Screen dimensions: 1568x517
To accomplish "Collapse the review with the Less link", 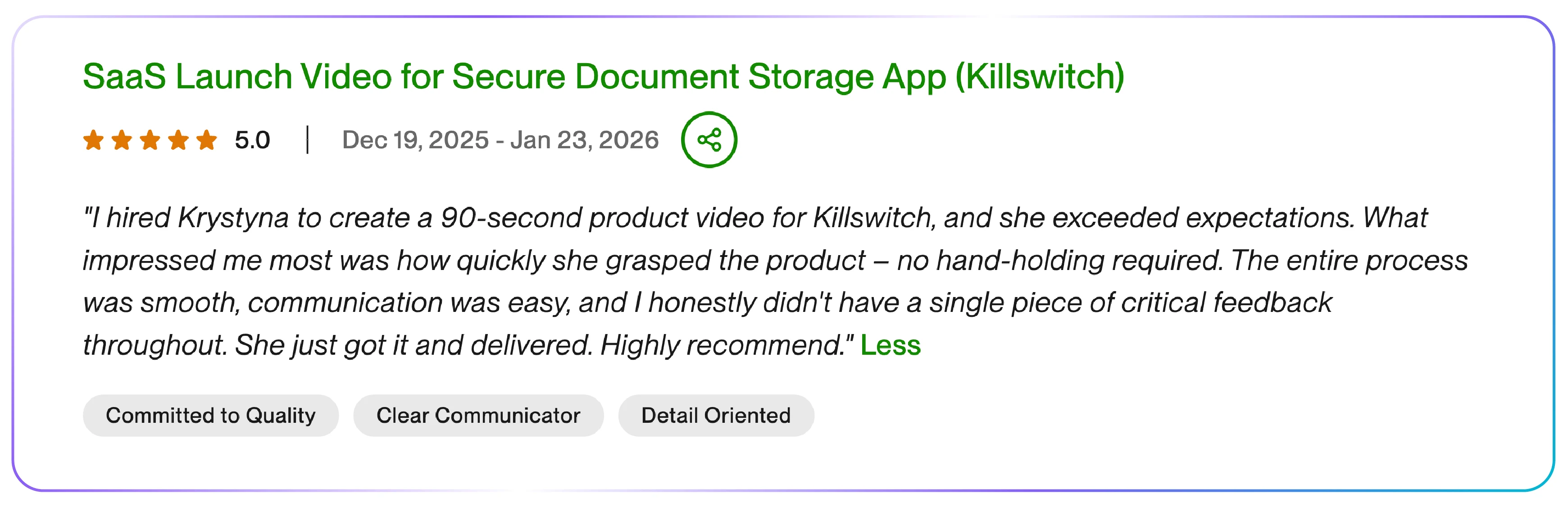I will (x=890, y=345).
